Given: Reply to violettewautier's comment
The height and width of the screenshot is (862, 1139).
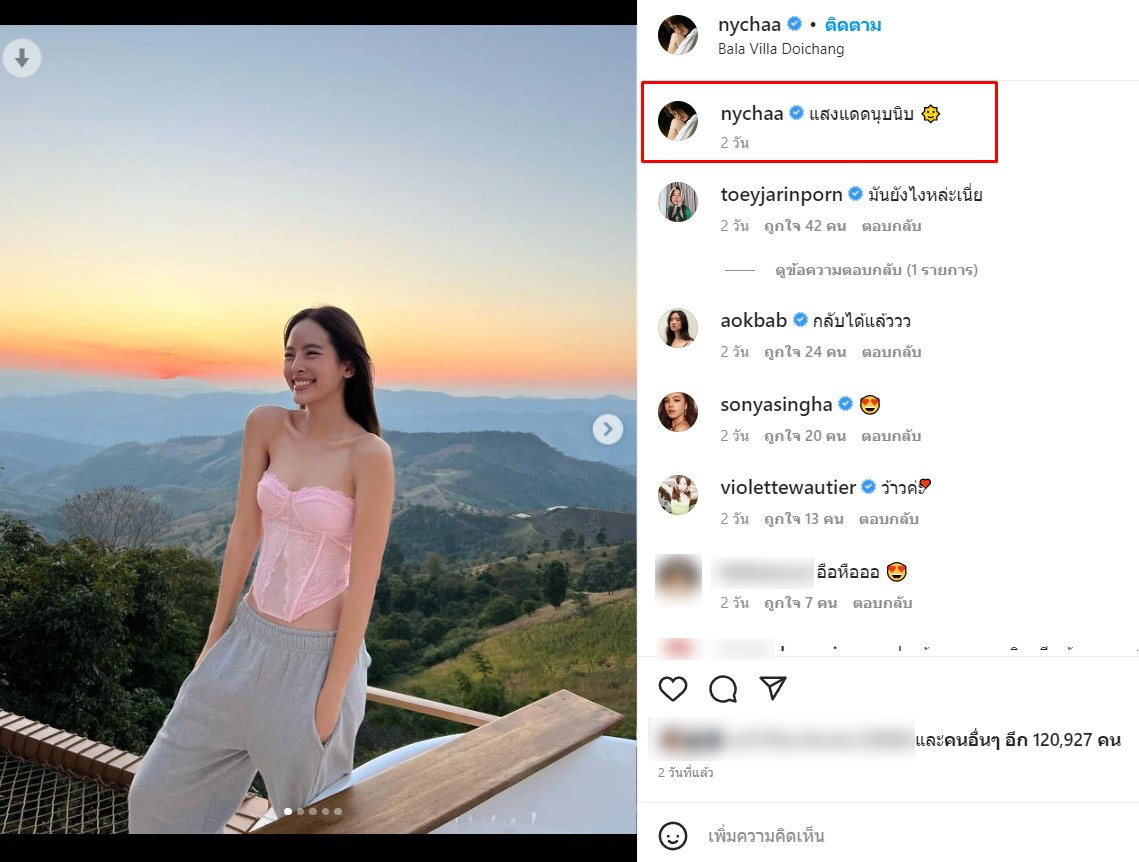Looking at the screenshot, I should 888,519.
